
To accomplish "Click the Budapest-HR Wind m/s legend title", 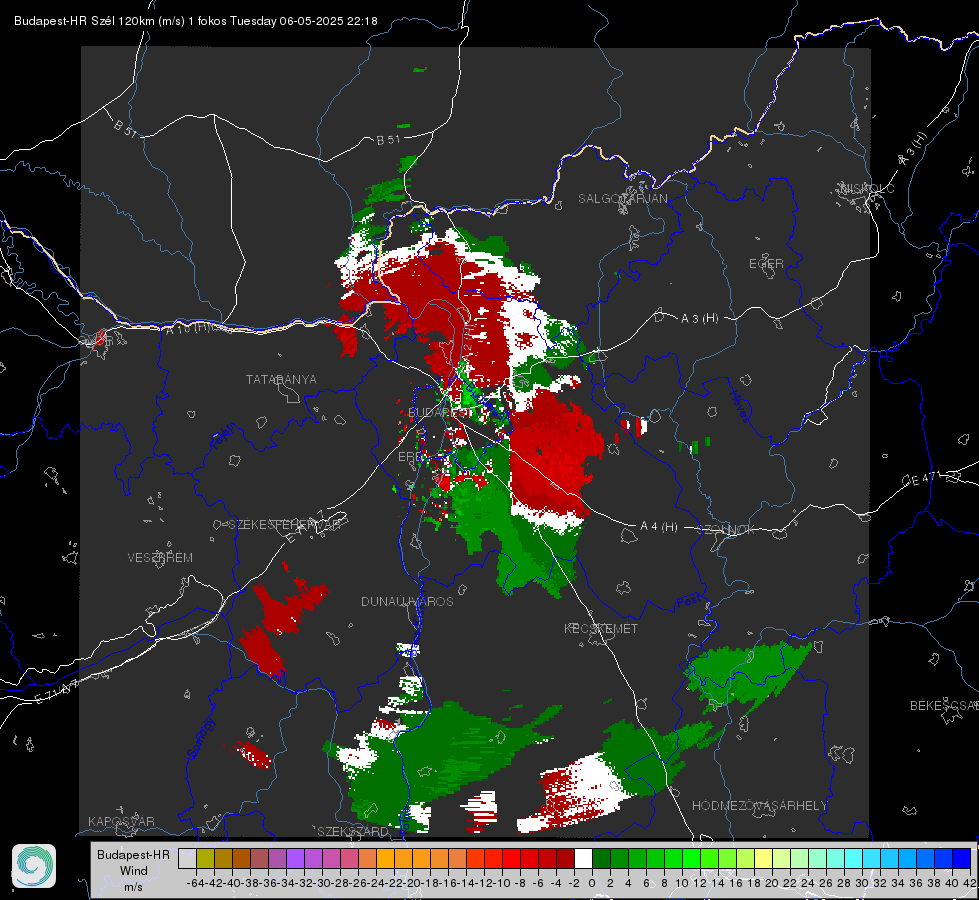I will tap(134, 871).
